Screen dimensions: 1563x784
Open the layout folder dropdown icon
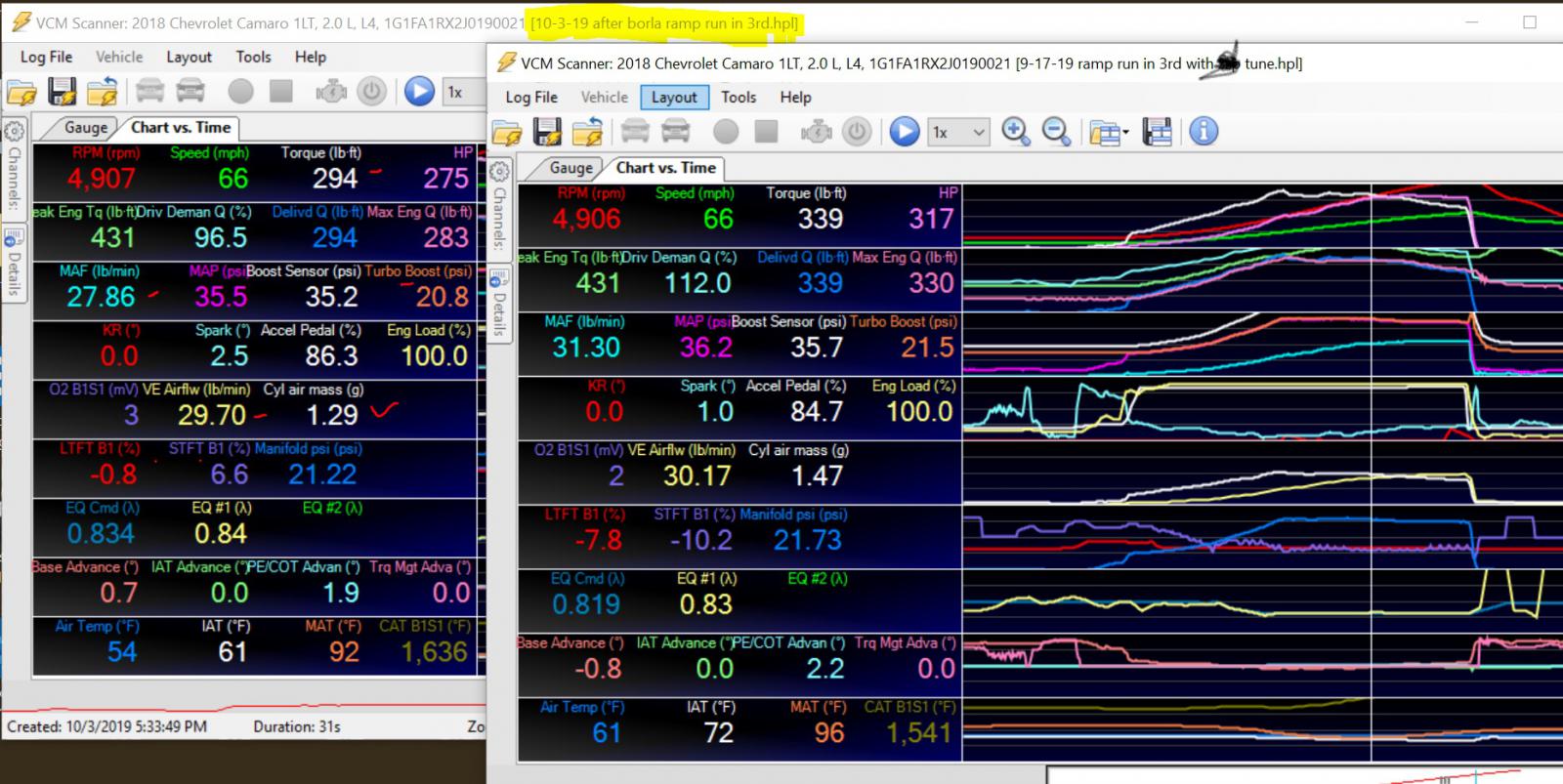point(1108,132)
